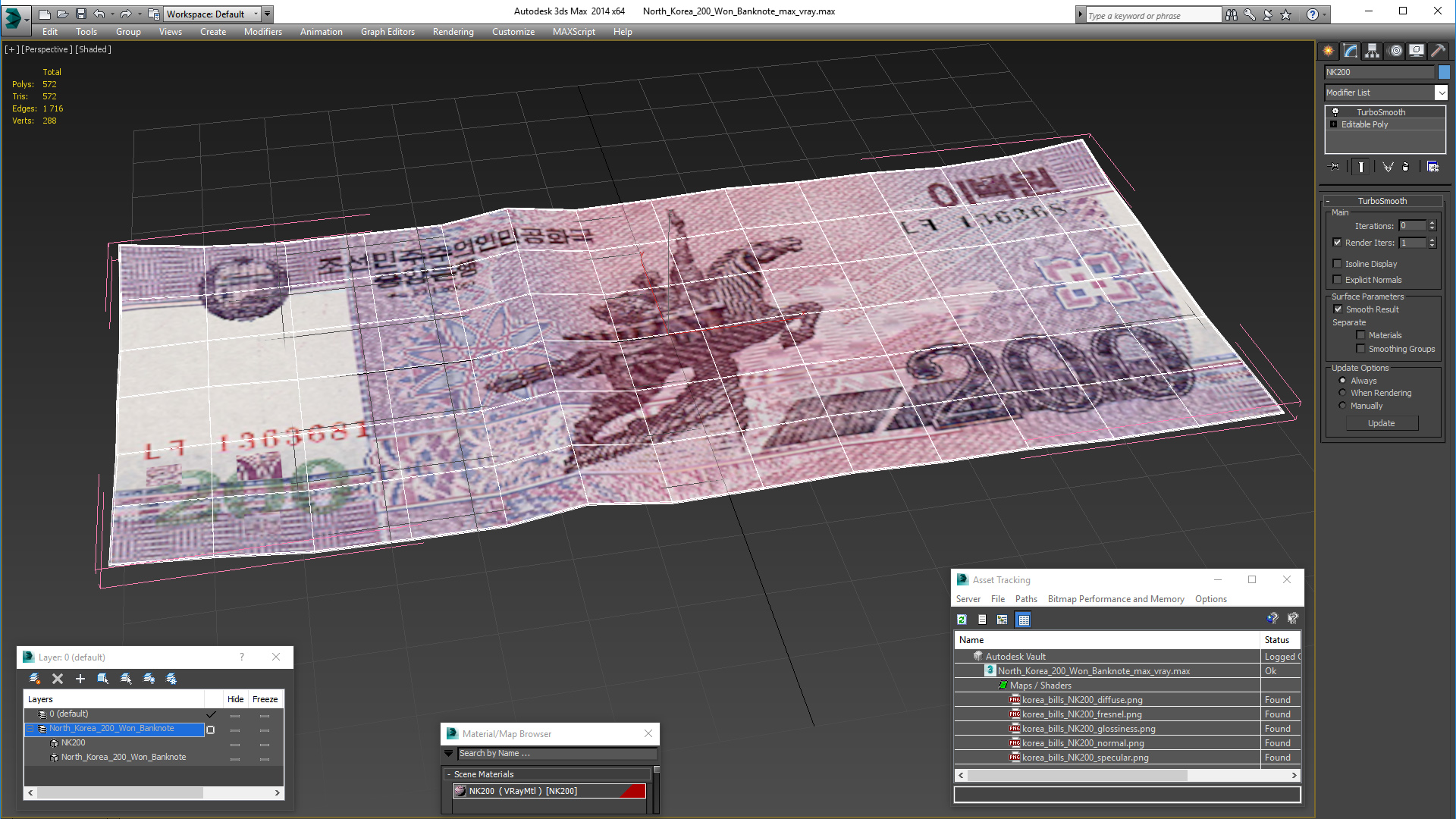
Task: Open Configure Modifier Sets button
Action: [x=1432, y=167]
